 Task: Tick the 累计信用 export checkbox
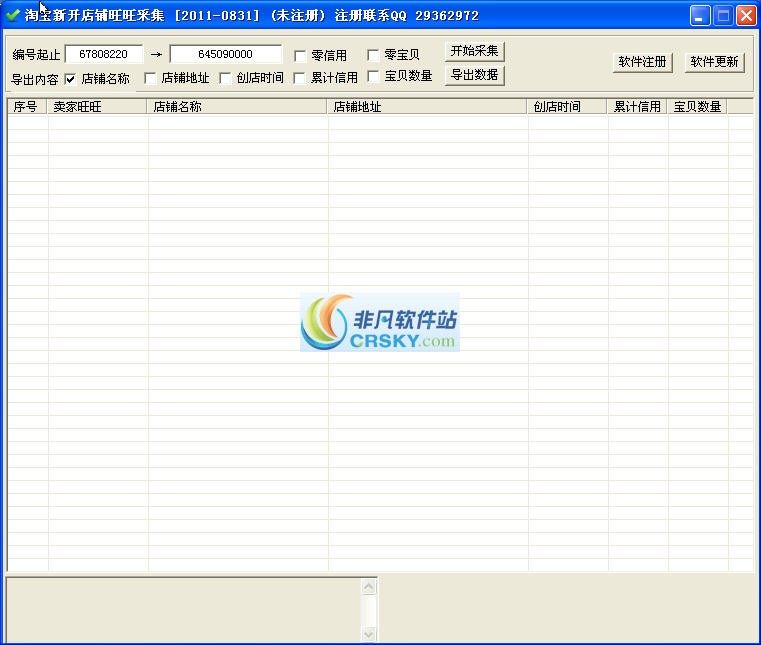coord(299,78)
